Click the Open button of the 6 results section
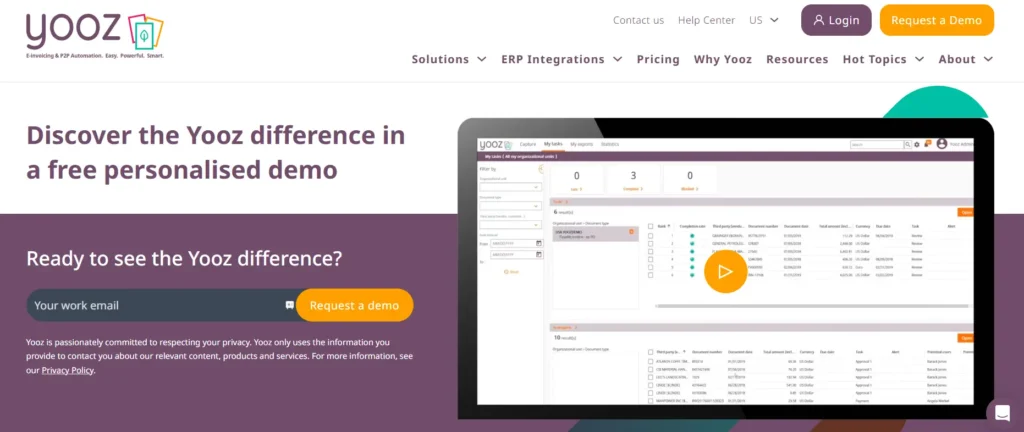The width and height of the screenshot is (1024, 432). coord(966,212)
